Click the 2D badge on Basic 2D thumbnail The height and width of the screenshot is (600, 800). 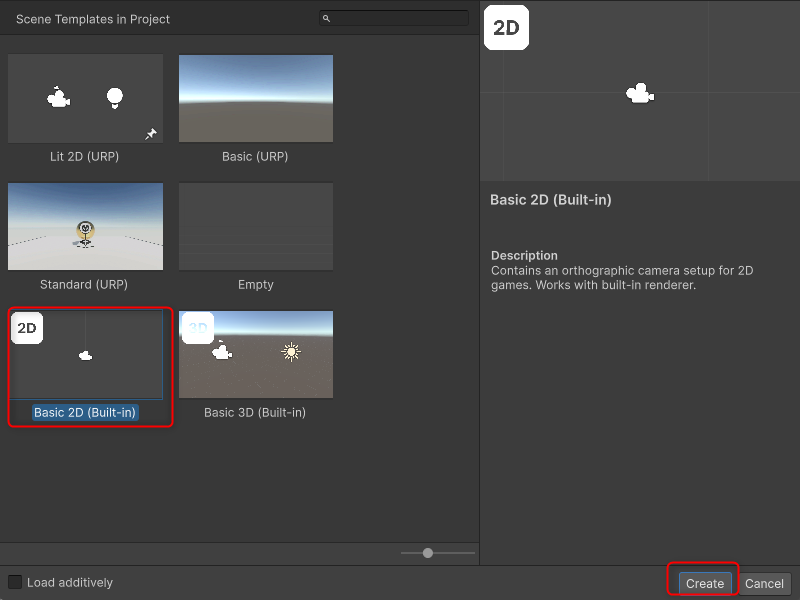pos(27,328)
